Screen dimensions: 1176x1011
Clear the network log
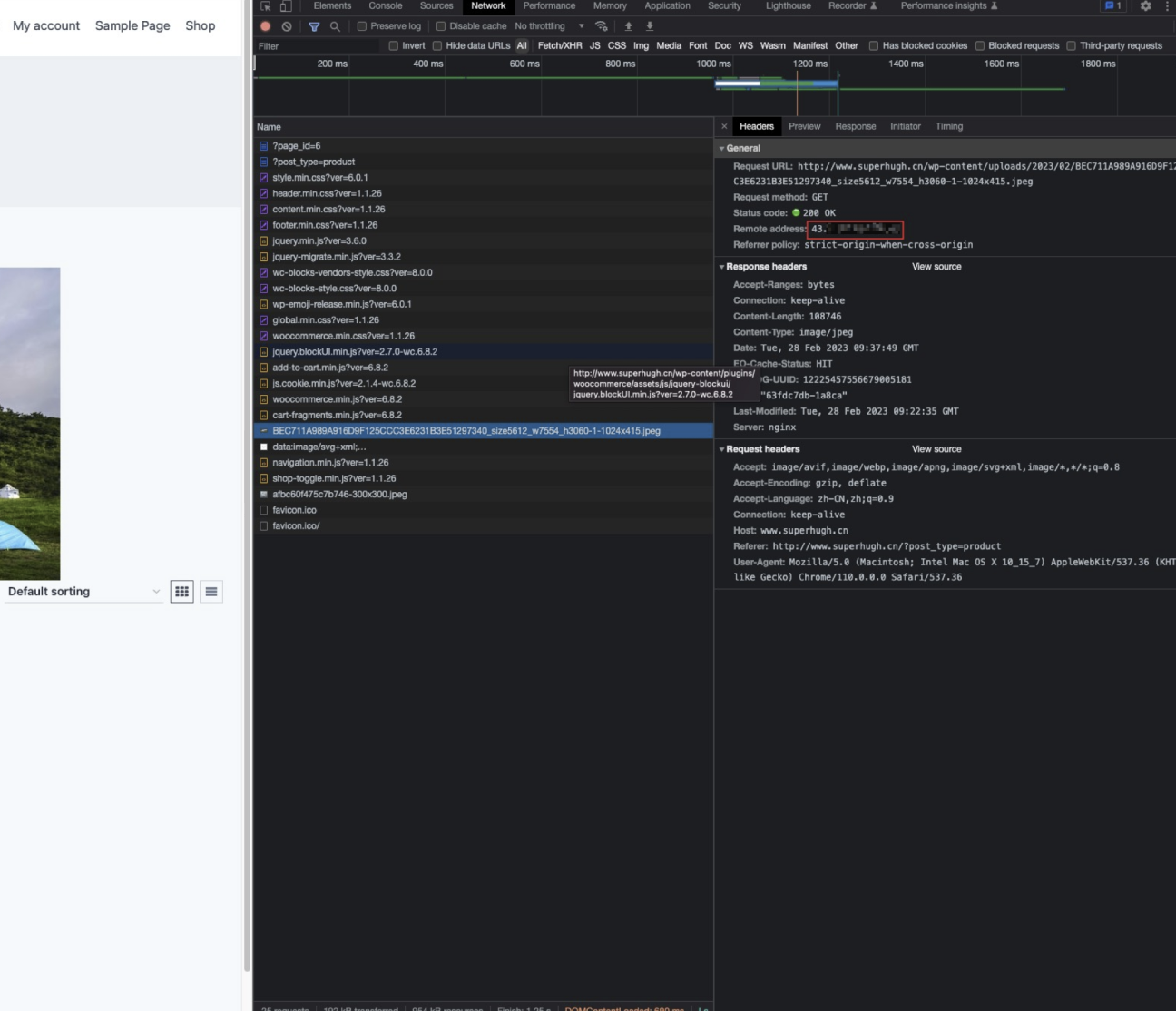[287, 26]
